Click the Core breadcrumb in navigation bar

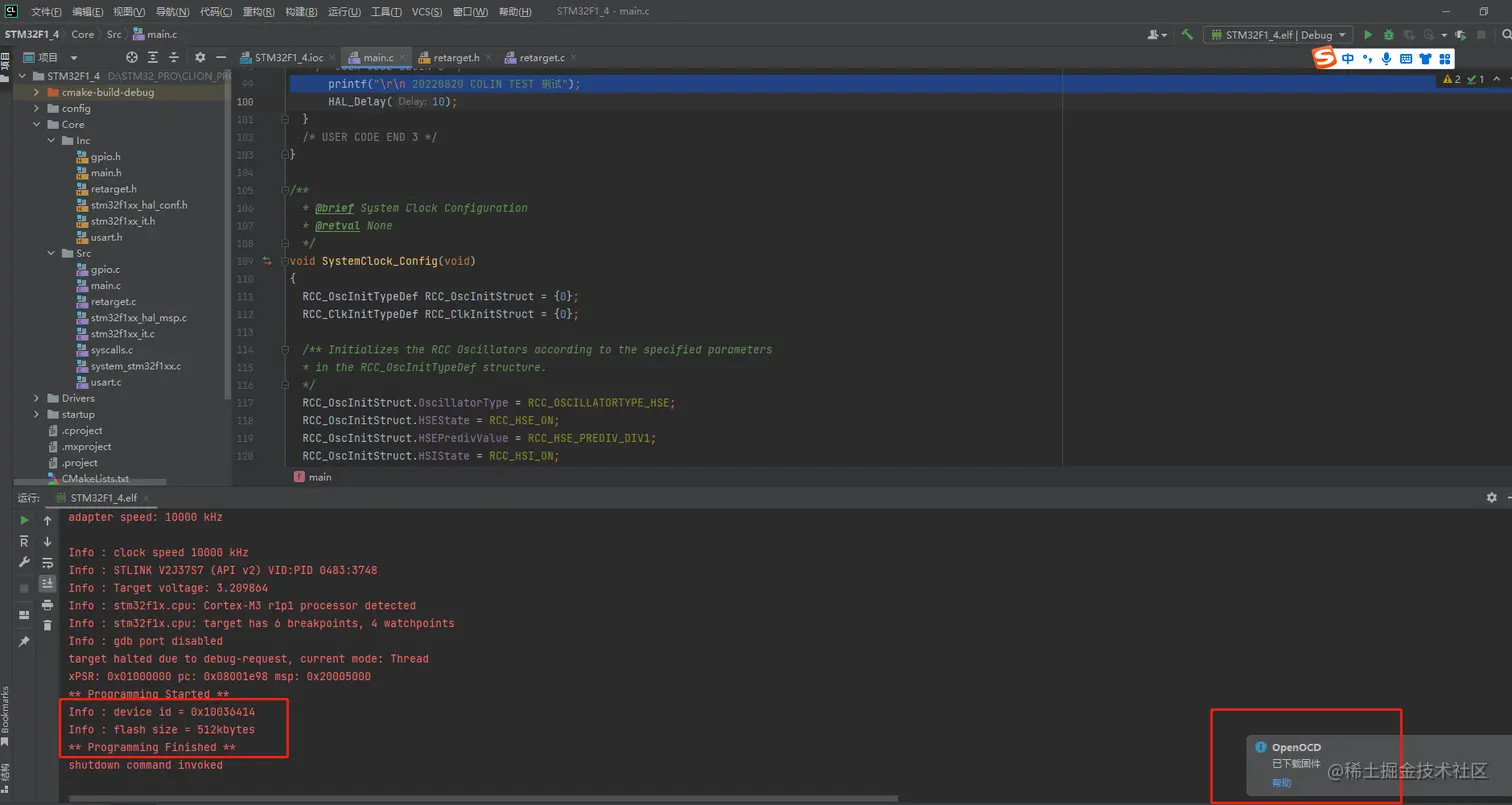(x=83, y=34)
